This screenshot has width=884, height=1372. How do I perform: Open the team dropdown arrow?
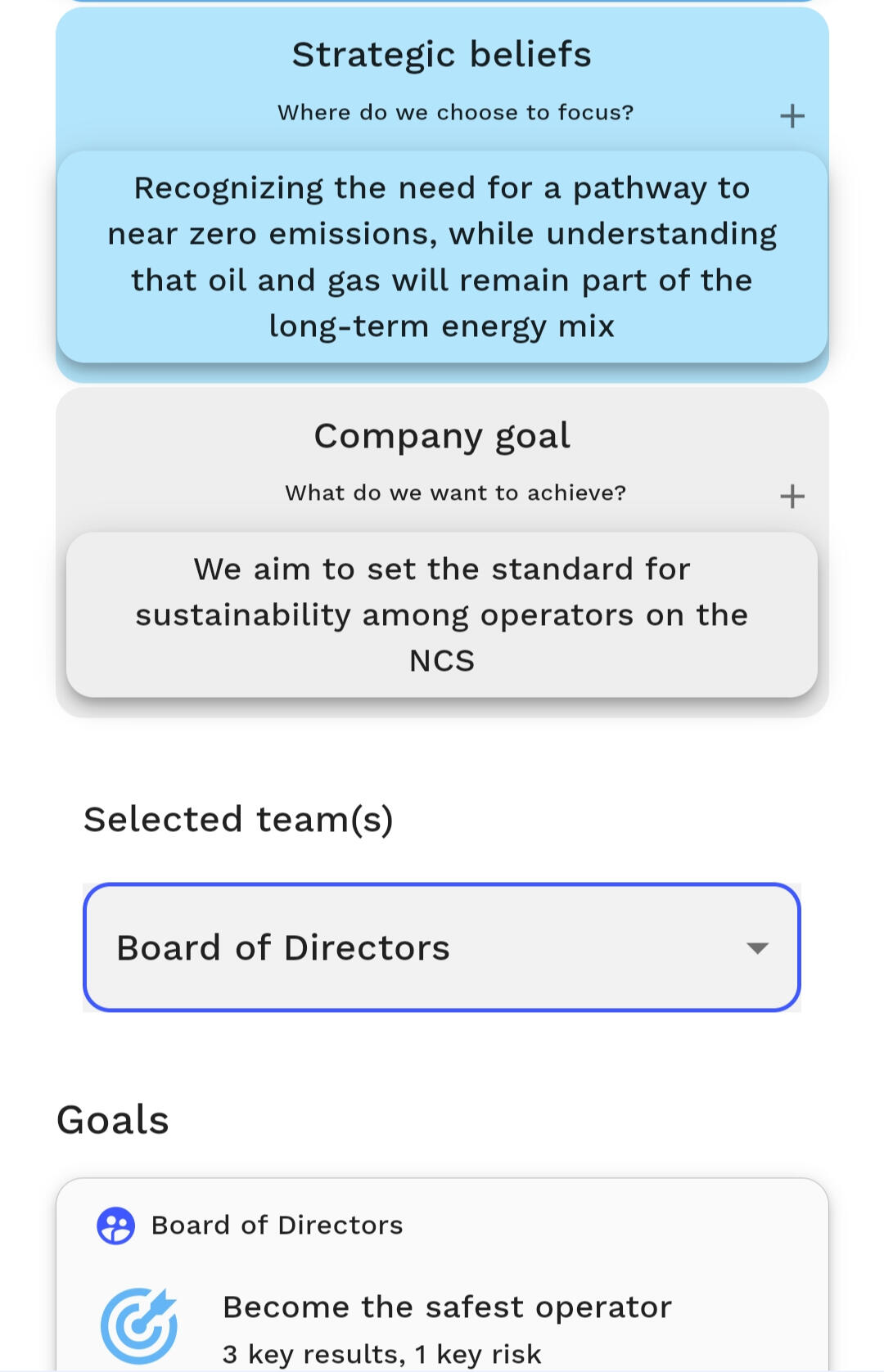tap(757, 948)
